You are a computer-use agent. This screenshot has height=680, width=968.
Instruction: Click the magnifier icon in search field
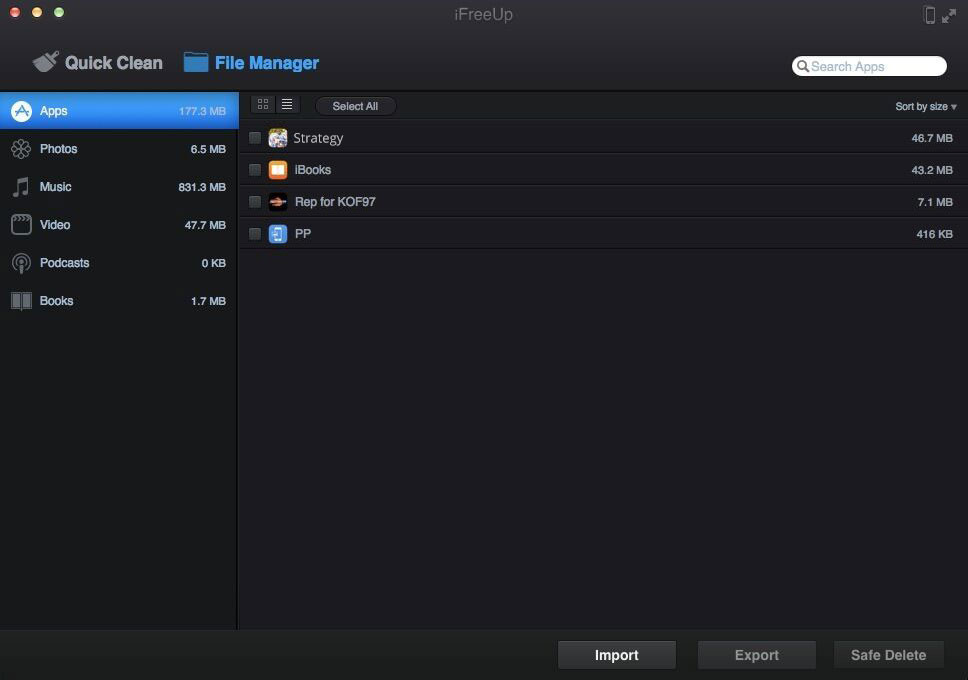(803, 66)
